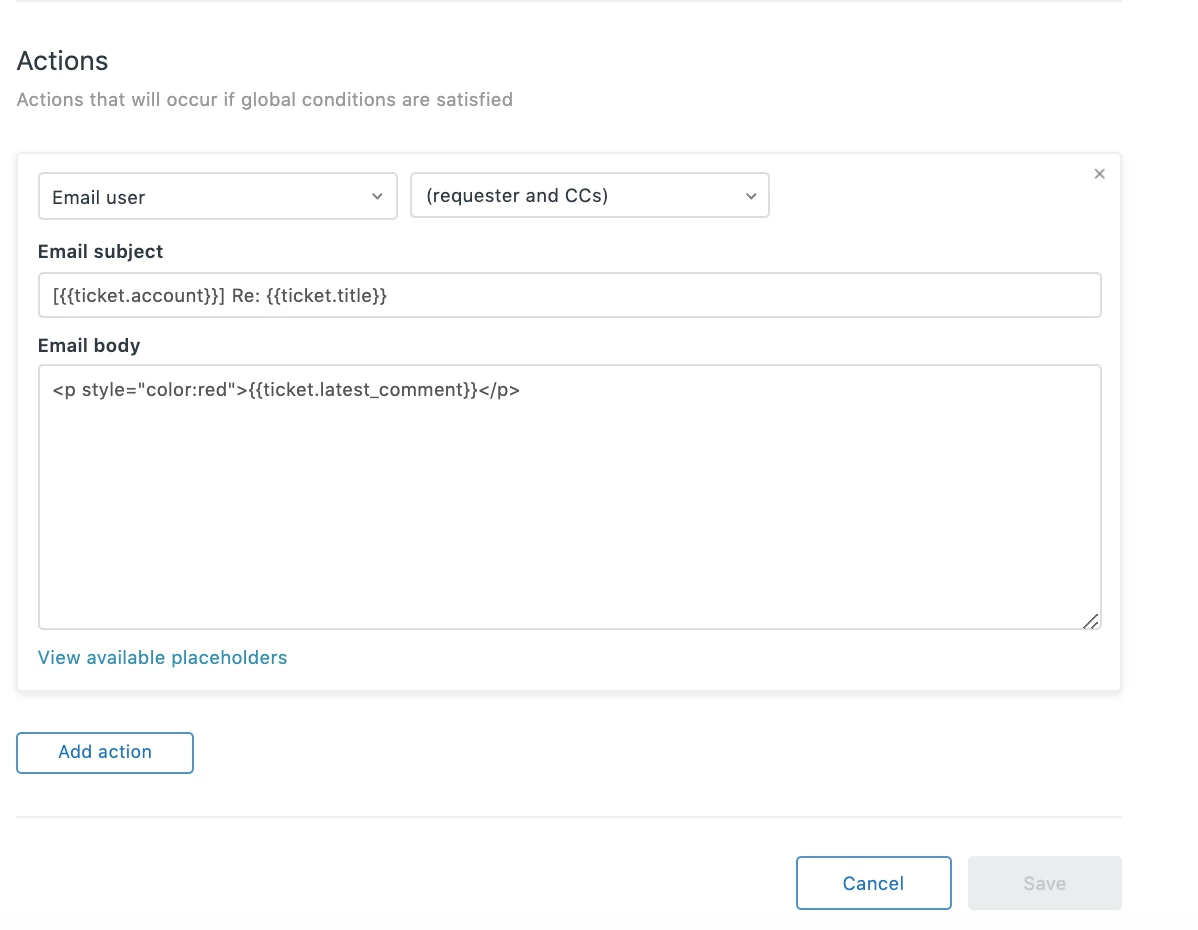
Task: Remove the email action with X icon
Action: coord(1099,174)
